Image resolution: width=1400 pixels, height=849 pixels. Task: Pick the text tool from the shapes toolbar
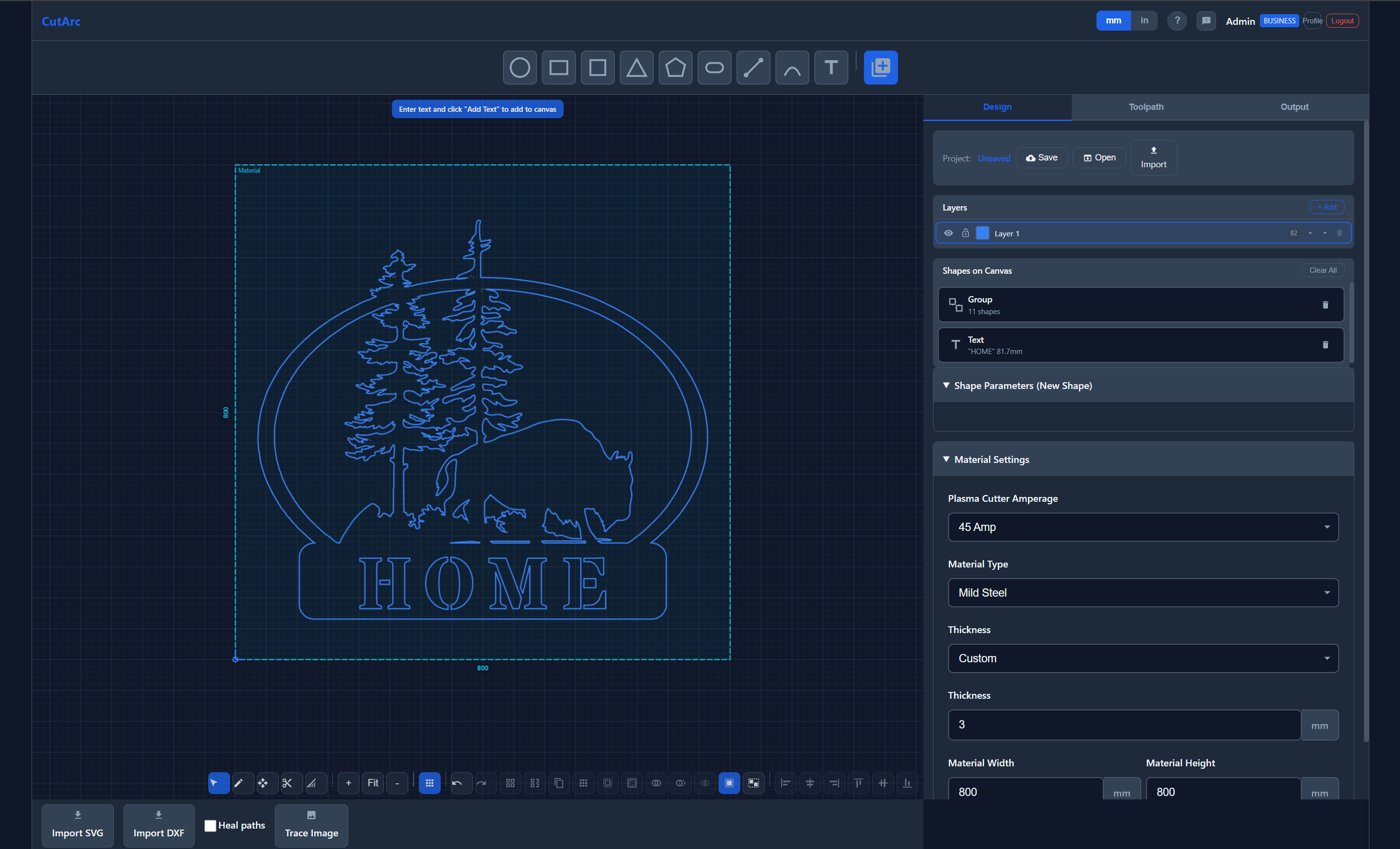pyautogui.click(x=831, y=67)
